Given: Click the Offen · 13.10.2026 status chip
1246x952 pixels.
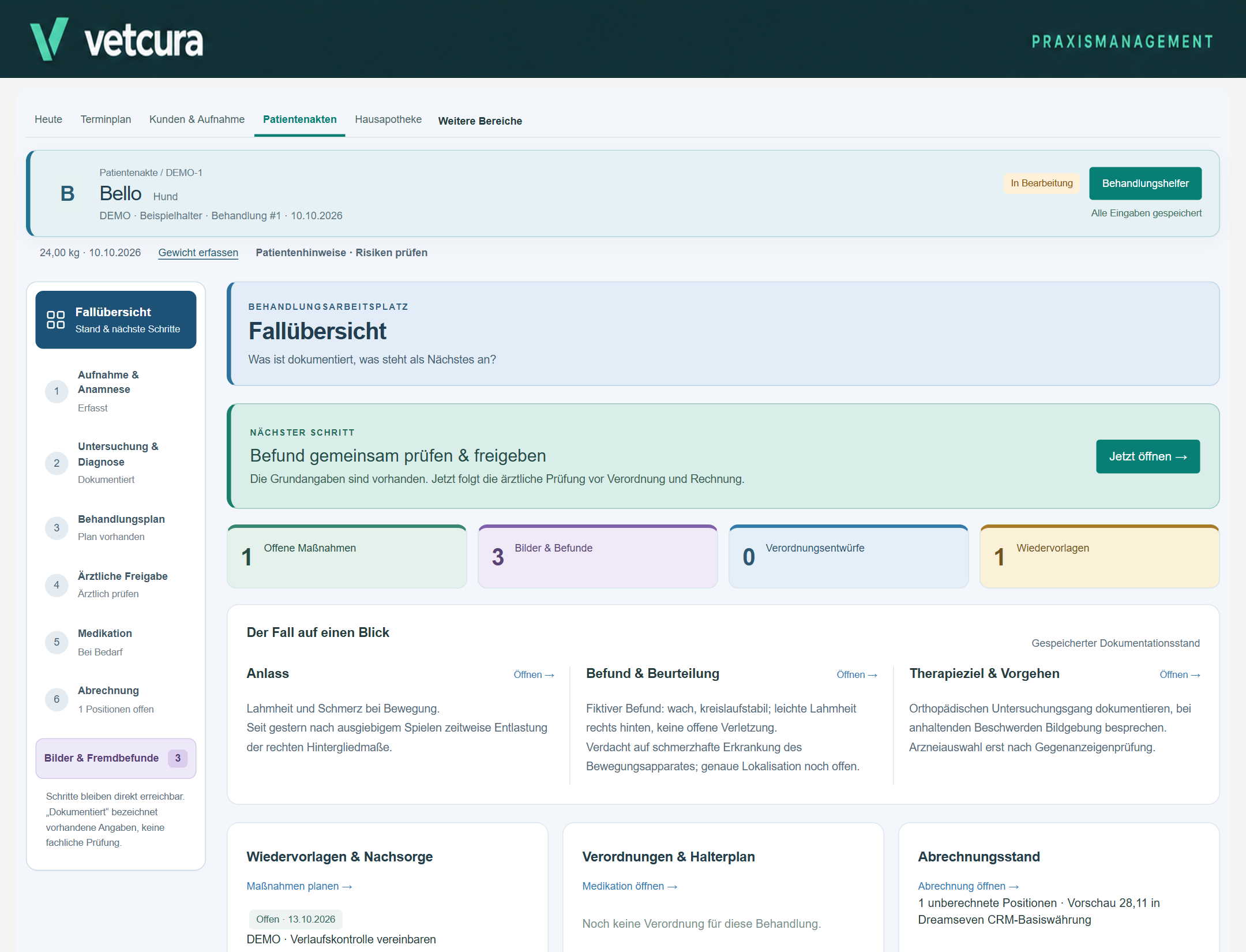Looking at the screenshot, I should click(295, 919).
